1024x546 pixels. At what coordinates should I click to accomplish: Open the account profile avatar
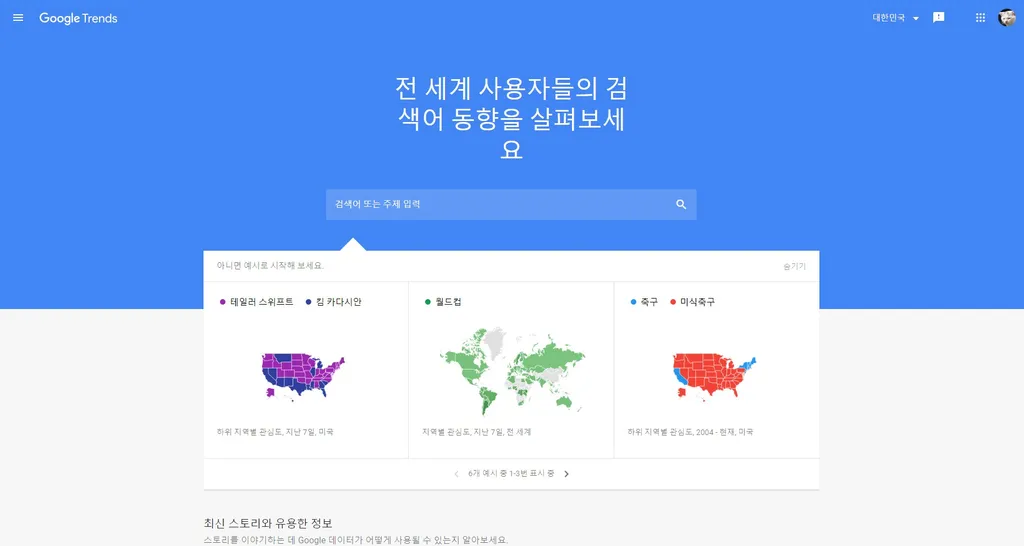[1006, 18]
